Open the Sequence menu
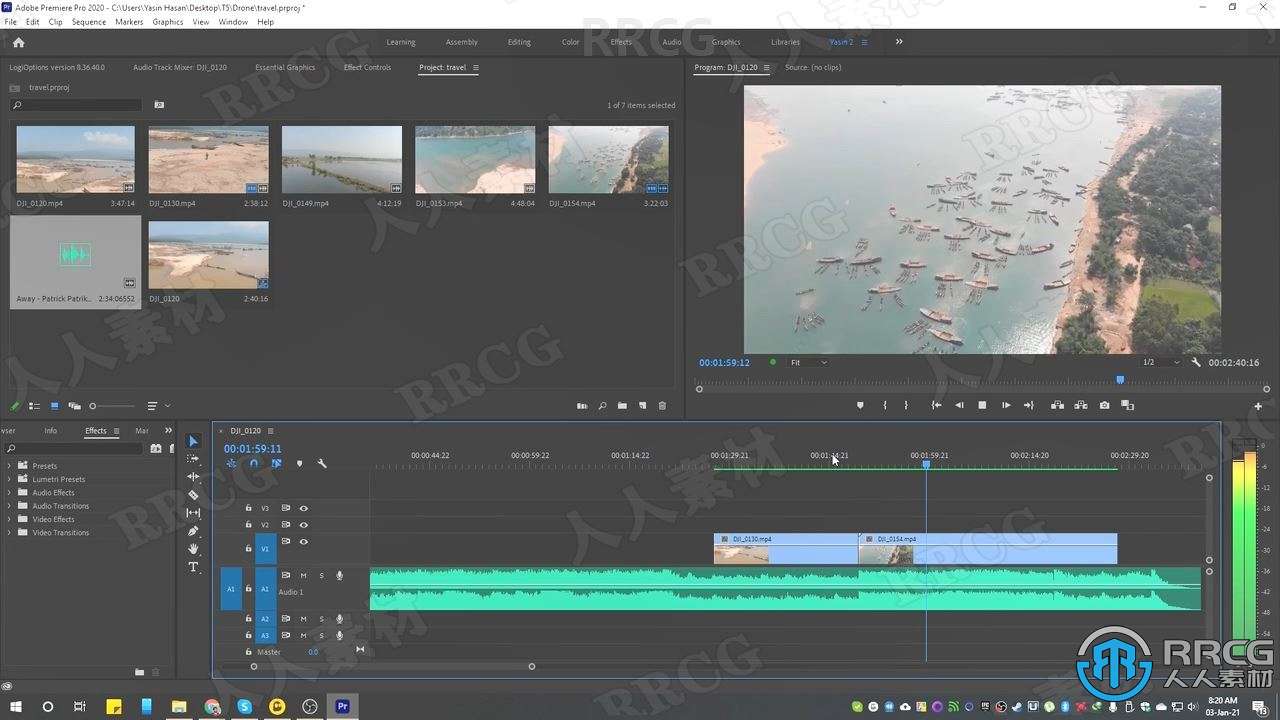Screen dimensions: 1280x720 point(88,21)
